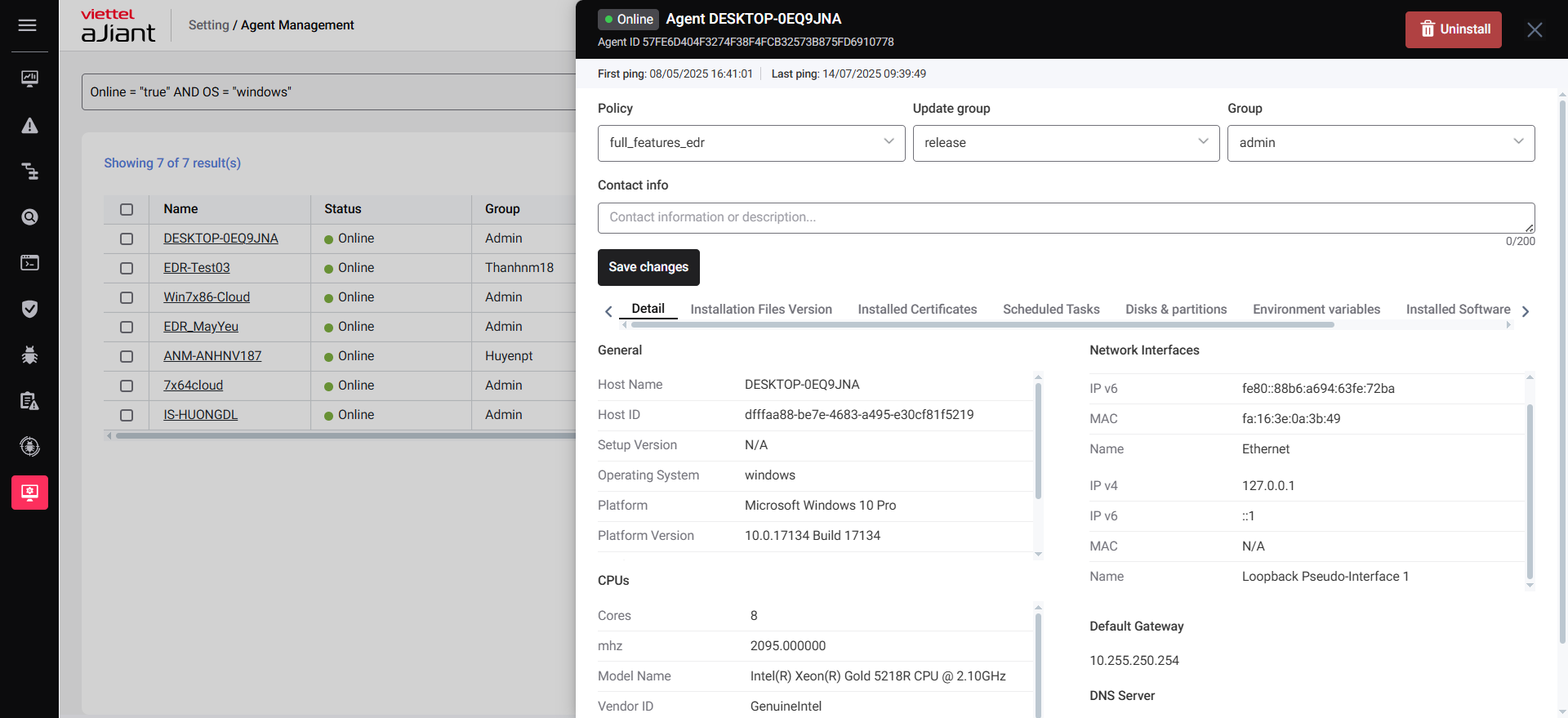Open the dashboard monitor icon in the sidebar
1568x718 pixels.
pos(29,78)
